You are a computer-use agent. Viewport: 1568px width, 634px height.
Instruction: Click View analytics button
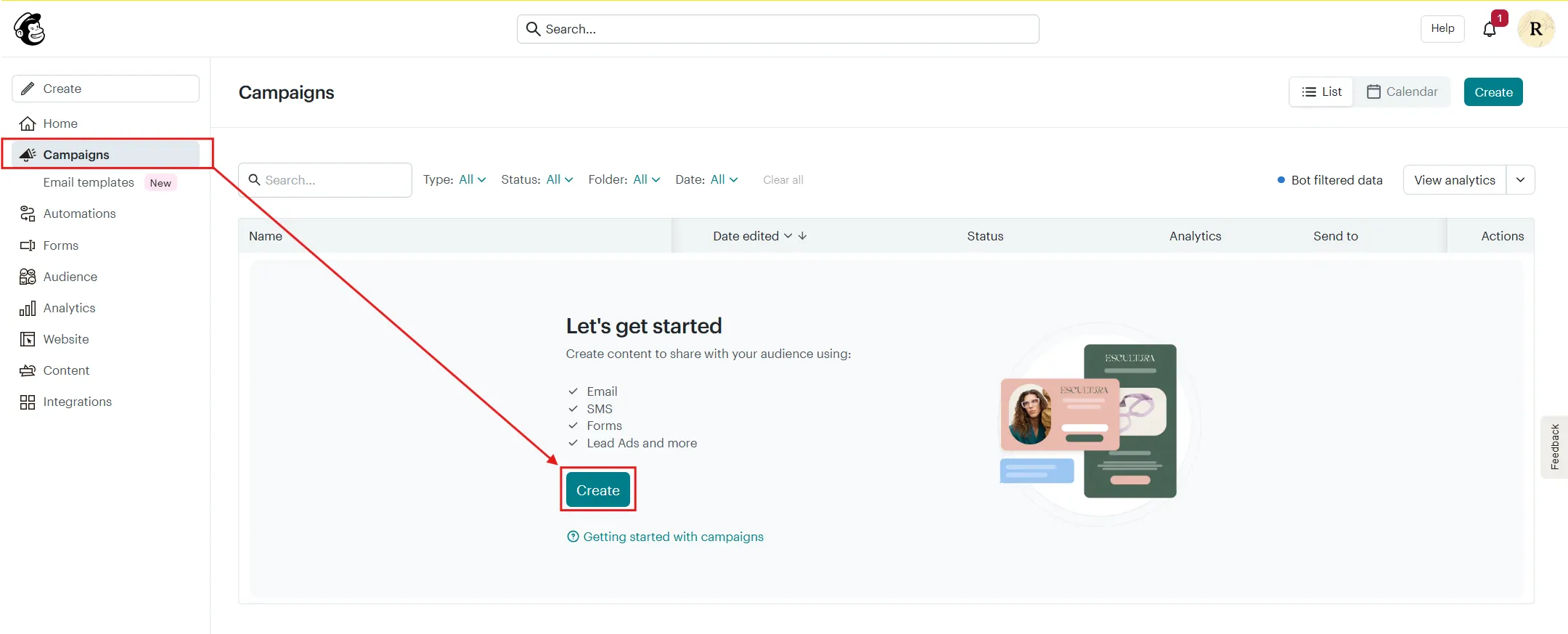(x=1455, y=180)
